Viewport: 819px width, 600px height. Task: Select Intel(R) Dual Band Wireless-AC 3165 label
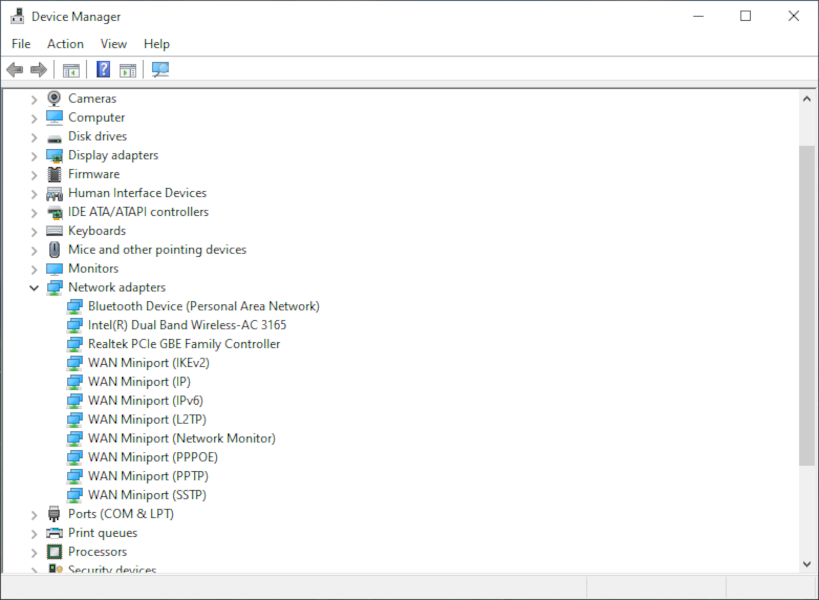187,325
